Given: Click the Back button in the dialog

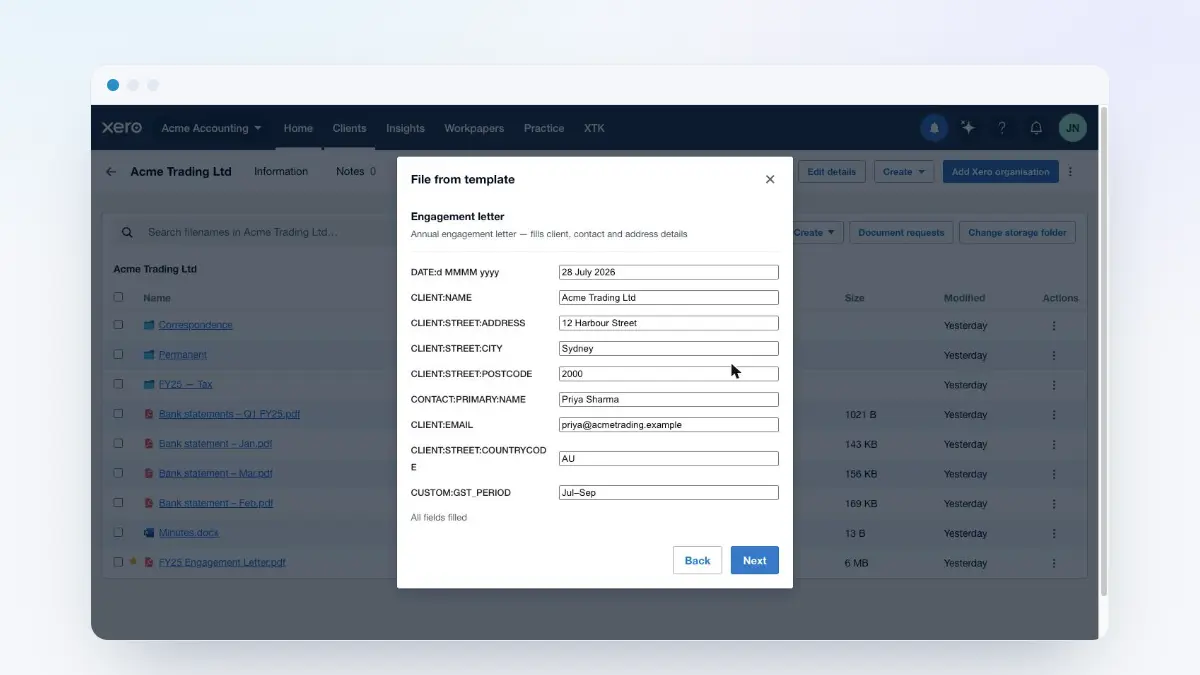Looking at the screenshot, I should point(698,560).
